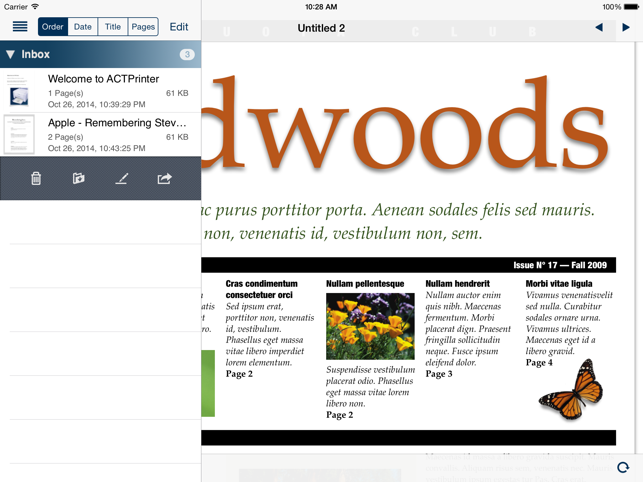The image size is (643, 482).
Task: Sort documents by Order
Action: [x=52, y=27]
